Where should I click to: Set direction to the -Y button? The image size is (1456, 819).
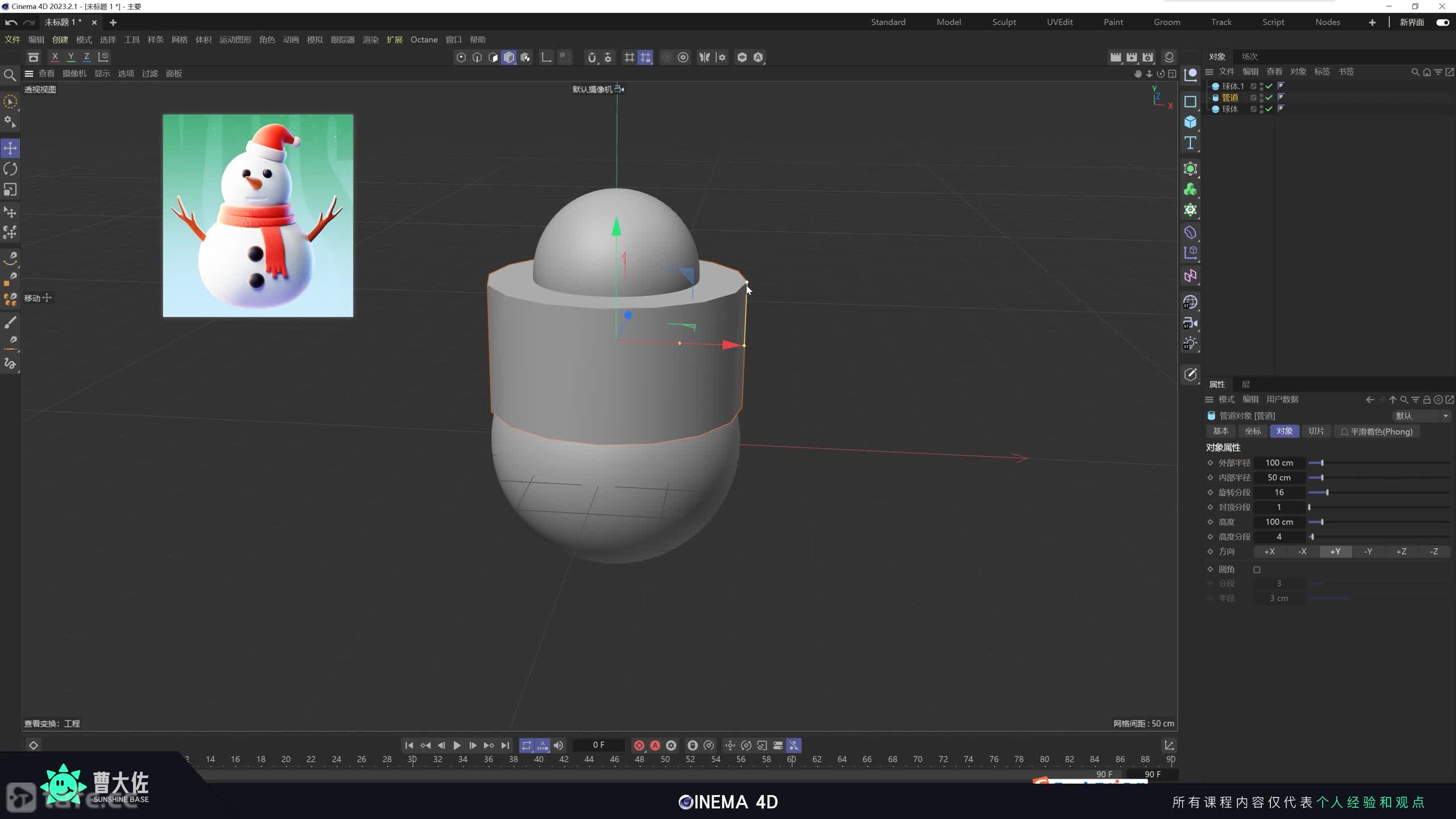click(1368, 552)
